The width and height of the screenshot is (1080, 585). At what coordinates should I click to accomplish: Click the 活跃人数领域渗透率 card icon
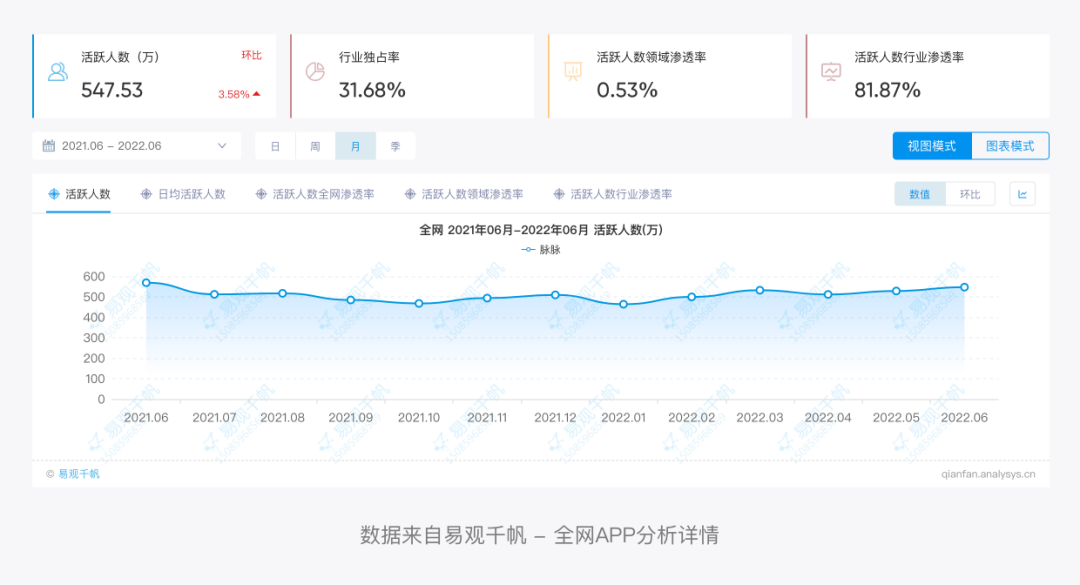573,72
